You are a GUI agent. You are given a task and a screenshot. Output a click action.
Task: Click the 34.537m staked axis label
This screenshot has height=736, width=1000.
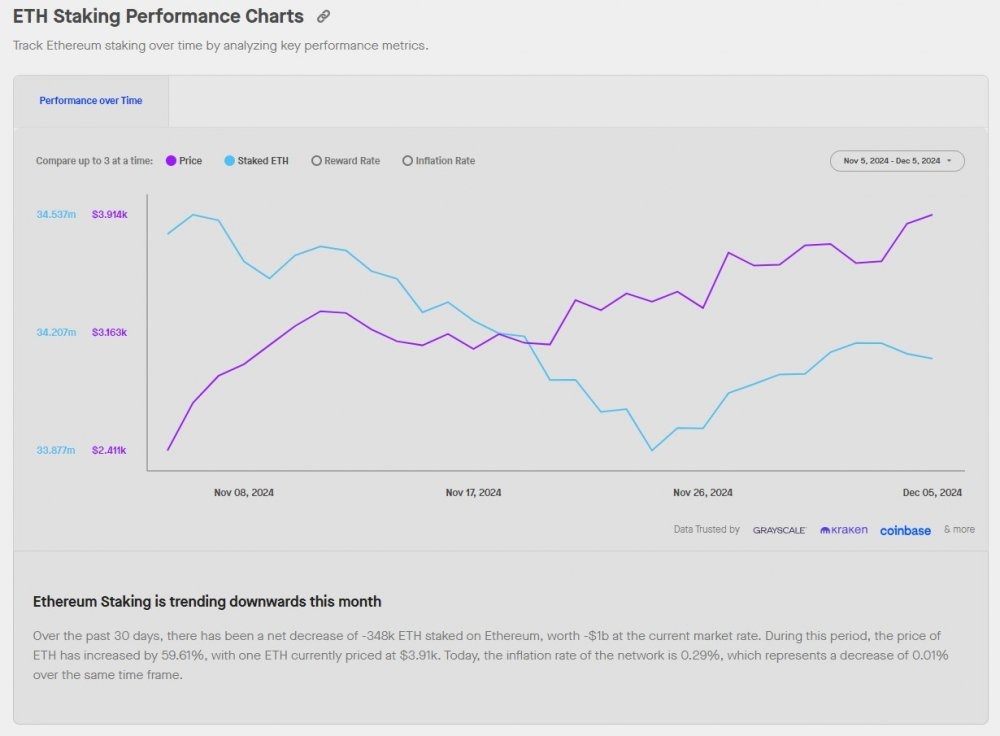click(56, 214)
